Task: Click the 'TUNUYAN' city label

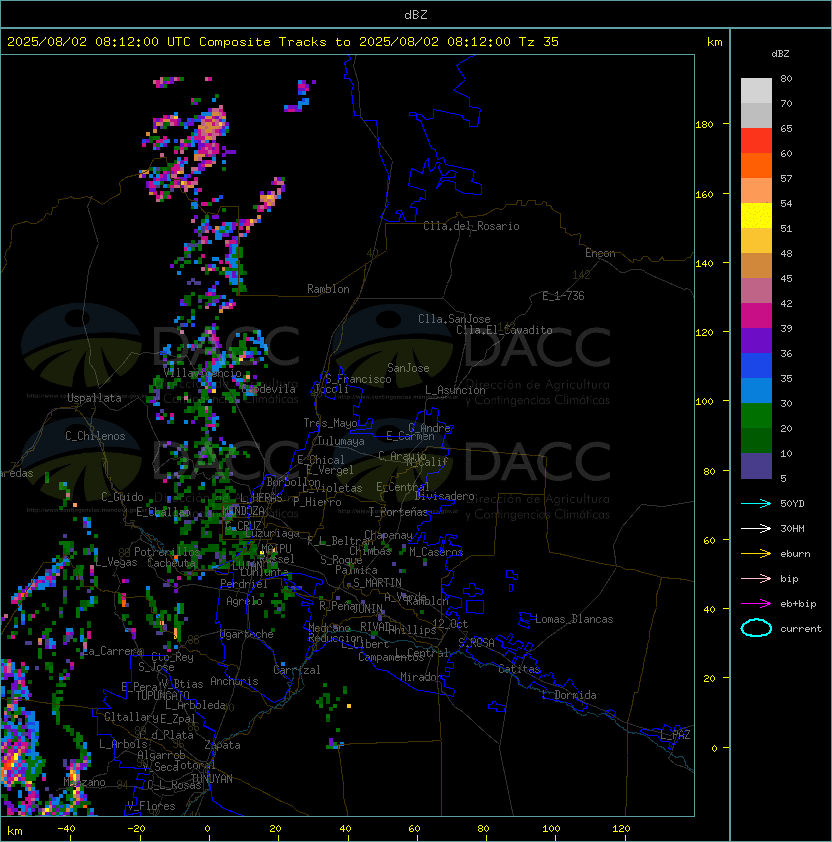Action: tap(212, 779)
